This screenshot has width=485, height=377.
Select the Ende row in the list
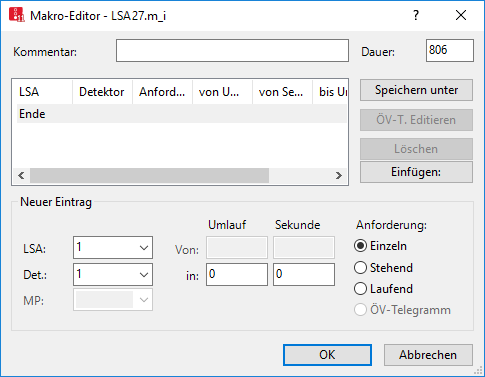(182, 114)
